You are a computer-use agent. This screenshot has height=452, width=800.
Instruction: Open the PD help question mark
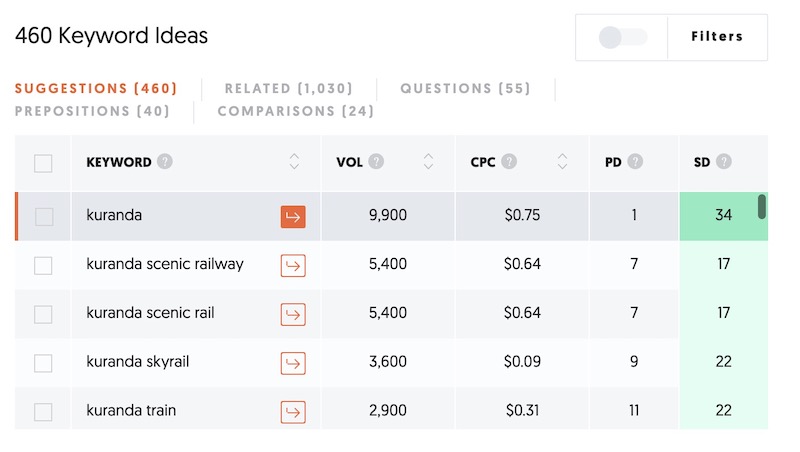pyautogui.click(x=635, y=162)
